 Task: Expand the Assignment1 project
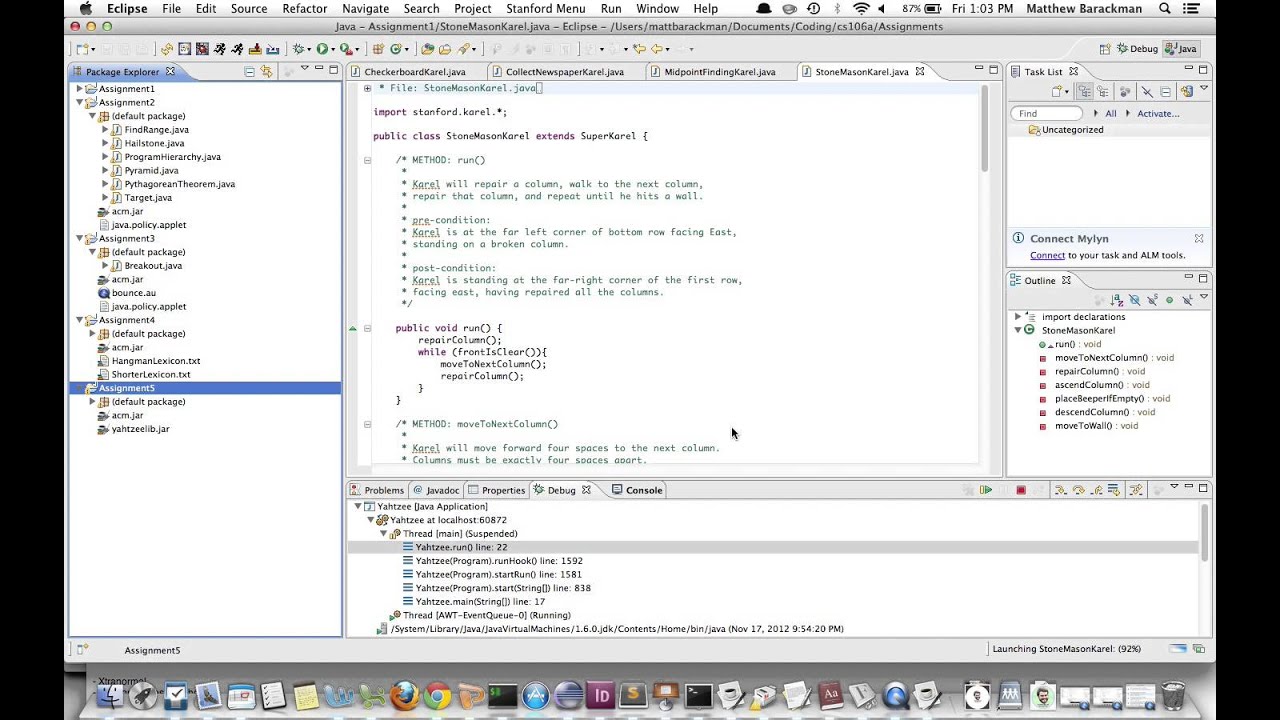(x=80, y=89)
